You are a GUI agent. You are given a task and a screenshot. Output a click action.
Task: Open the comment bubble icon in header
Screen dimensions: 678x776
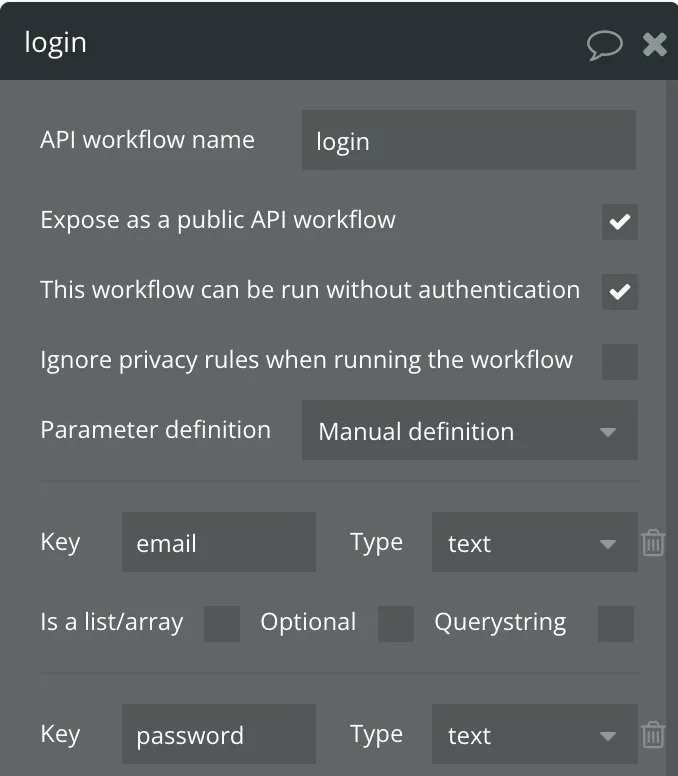pos(604,45)
